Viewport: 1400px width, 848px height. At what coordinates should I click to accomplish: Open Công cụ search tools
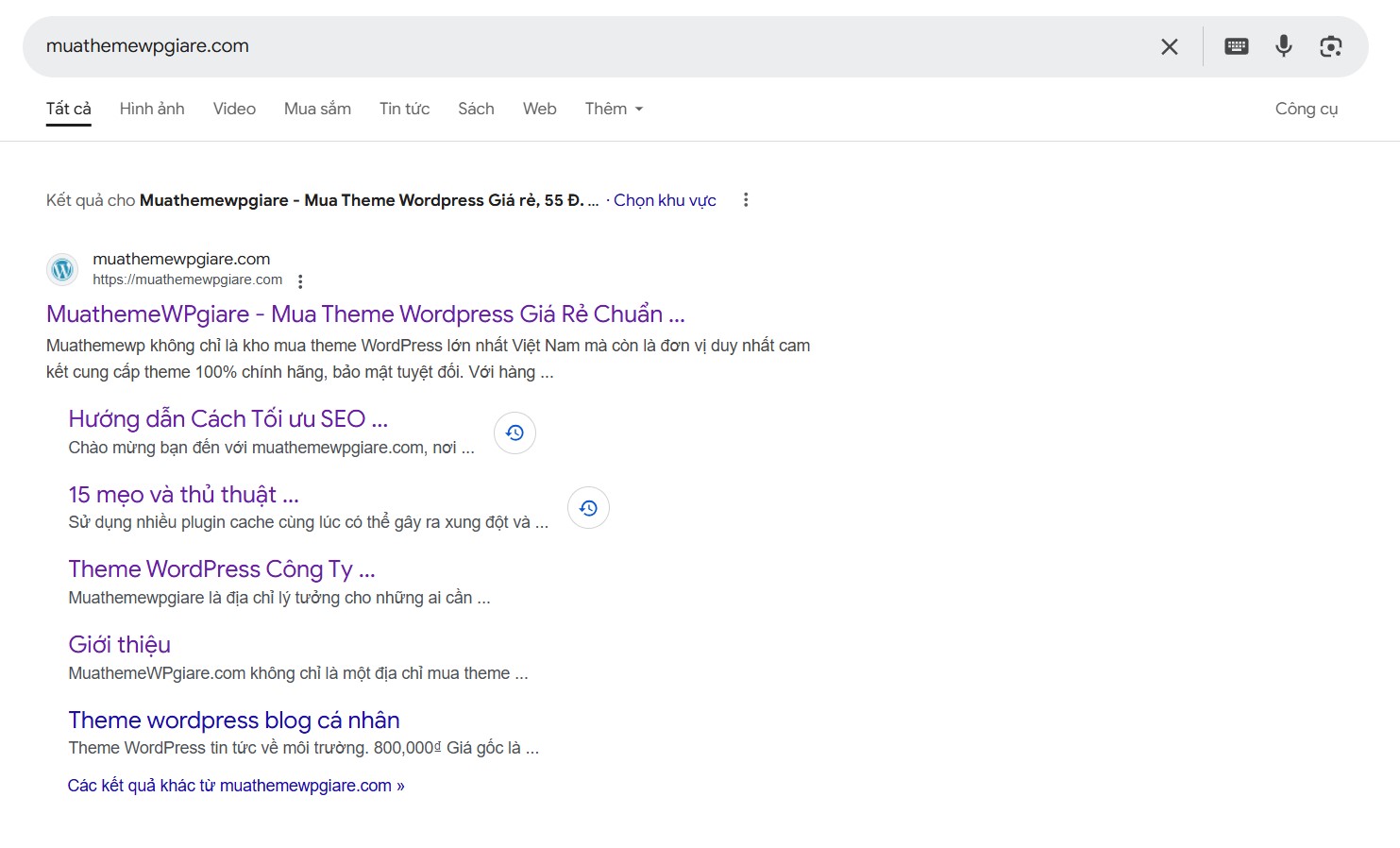tap(1307, 109)
